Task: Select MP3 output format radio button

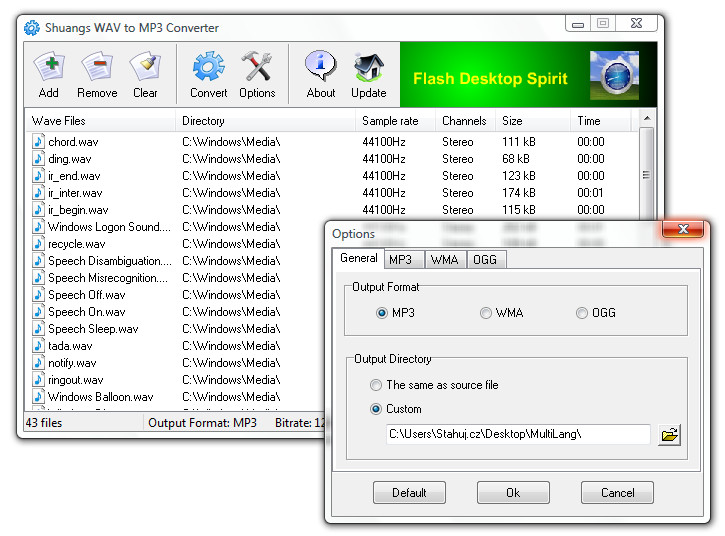Action: point(381,313)
